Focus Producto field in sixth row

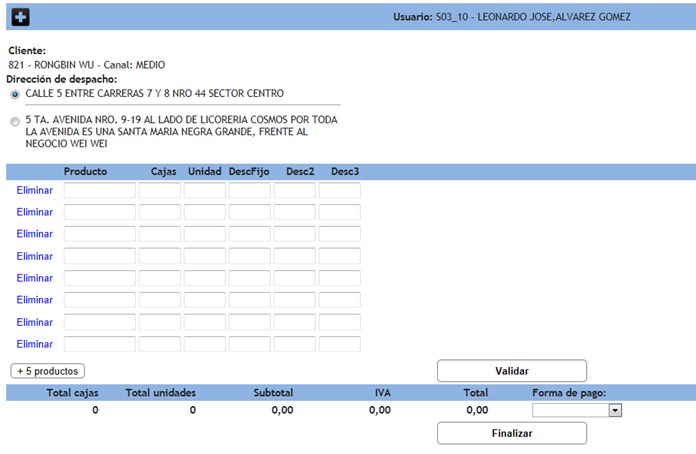click(x=100, y=300)
